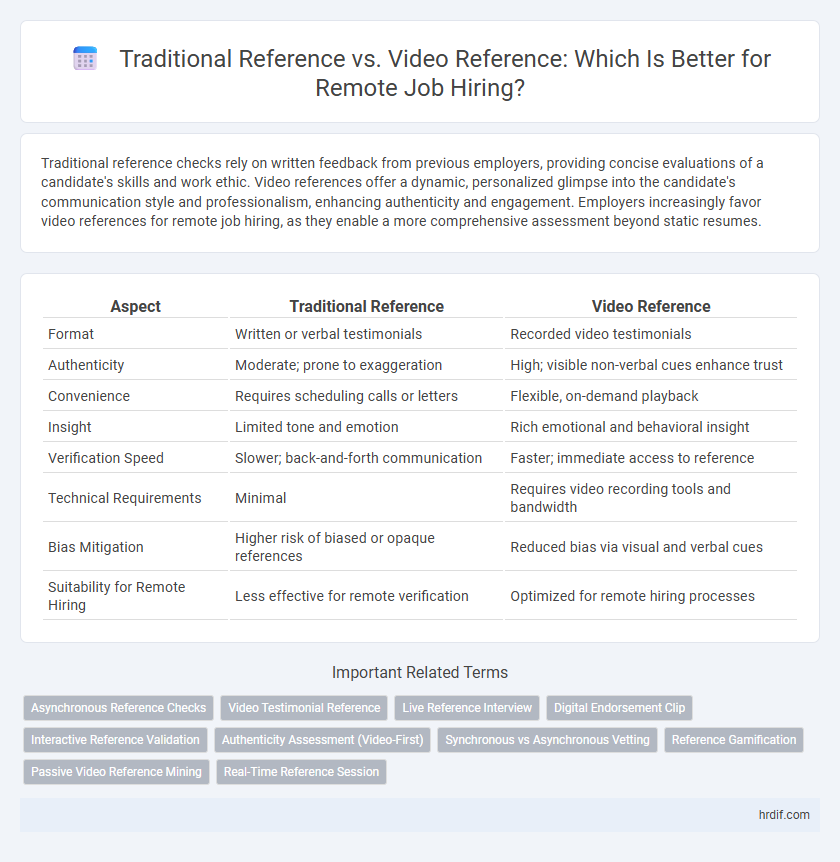Select the Live Reference Interview tag

click(x=467, y=708)
